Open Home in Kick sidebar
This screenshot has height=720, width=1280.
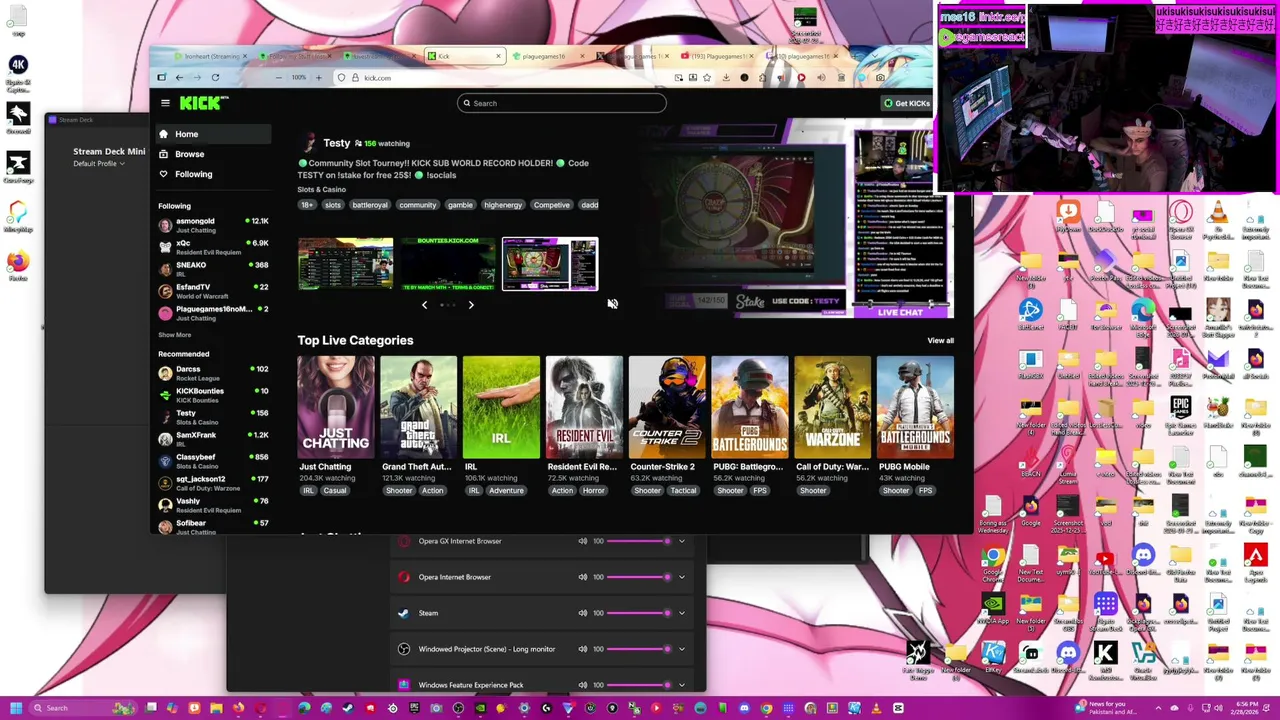point(212,134)
